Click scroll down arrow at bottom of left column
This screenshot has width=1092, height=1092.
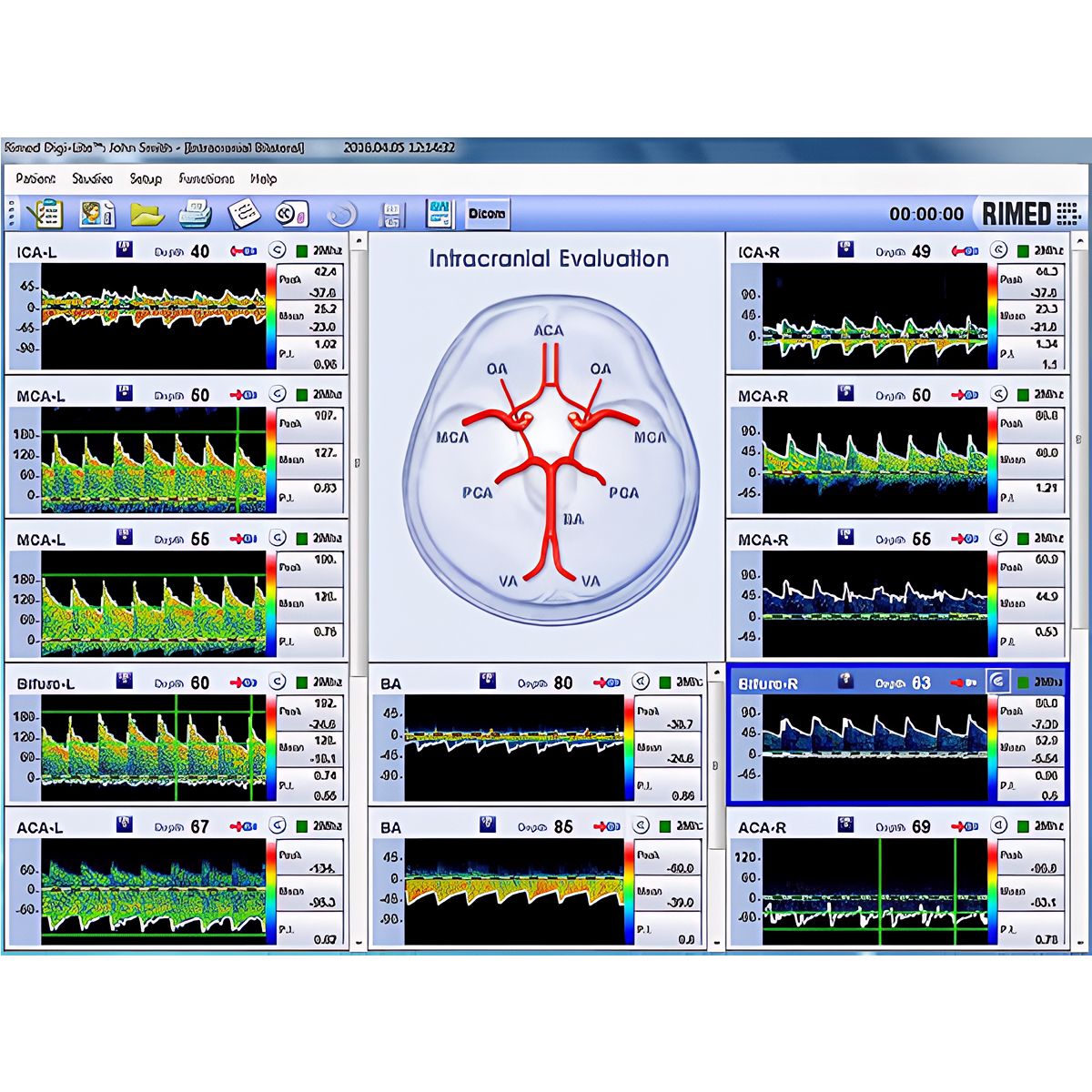point(358,944)
